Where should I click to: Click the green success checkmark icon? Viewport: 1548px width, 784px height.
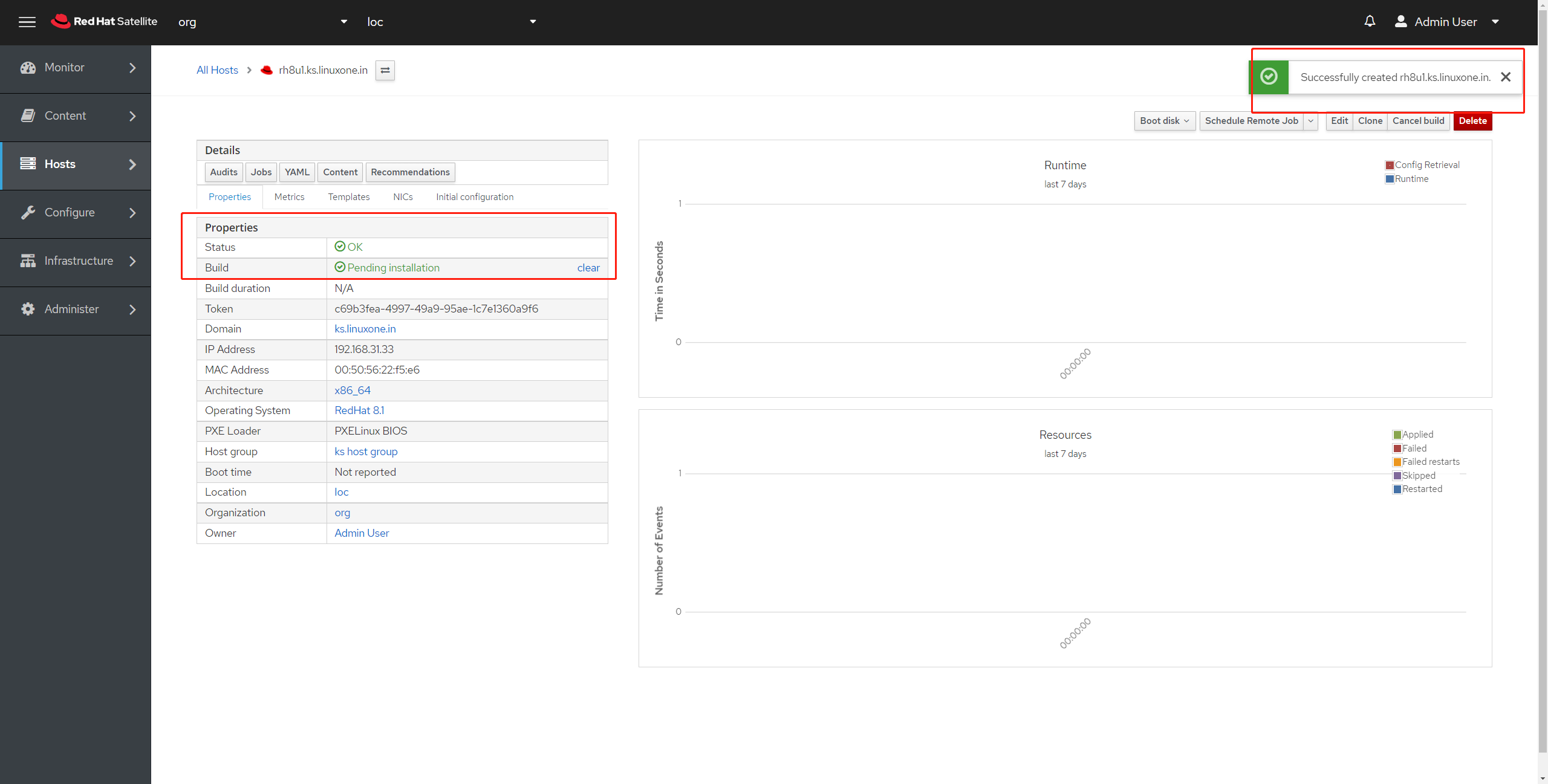click(1269, 77)
